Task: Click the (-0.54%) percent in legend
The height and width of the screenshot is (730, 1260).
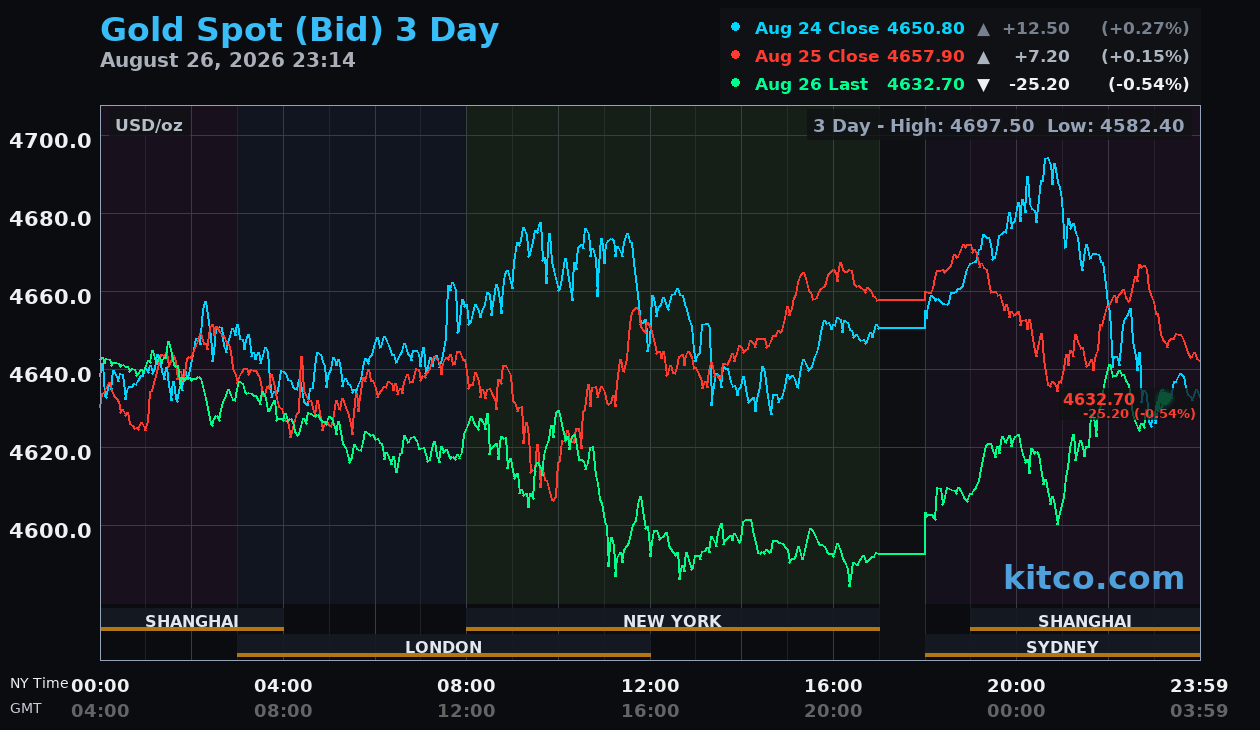Action: (x=1148, y=84)
